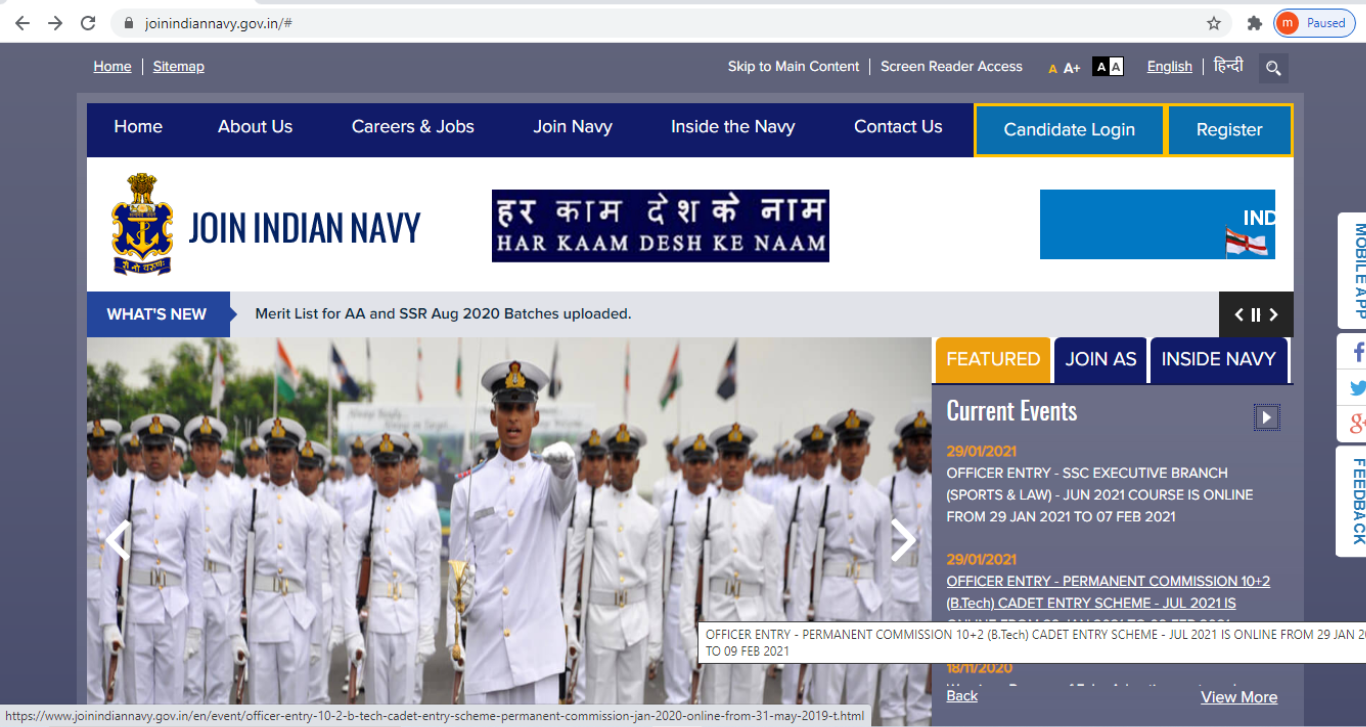Open the FEEDBACK side tab
The width and height of the screenshot is (1366, 727).
[x=1352, y=501]
